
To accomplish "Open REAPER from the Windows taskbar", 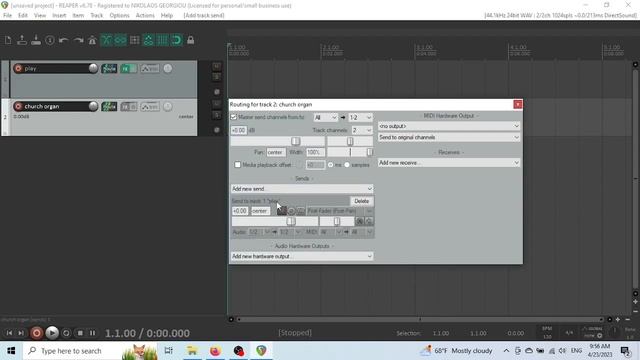I will pos(261,351).
